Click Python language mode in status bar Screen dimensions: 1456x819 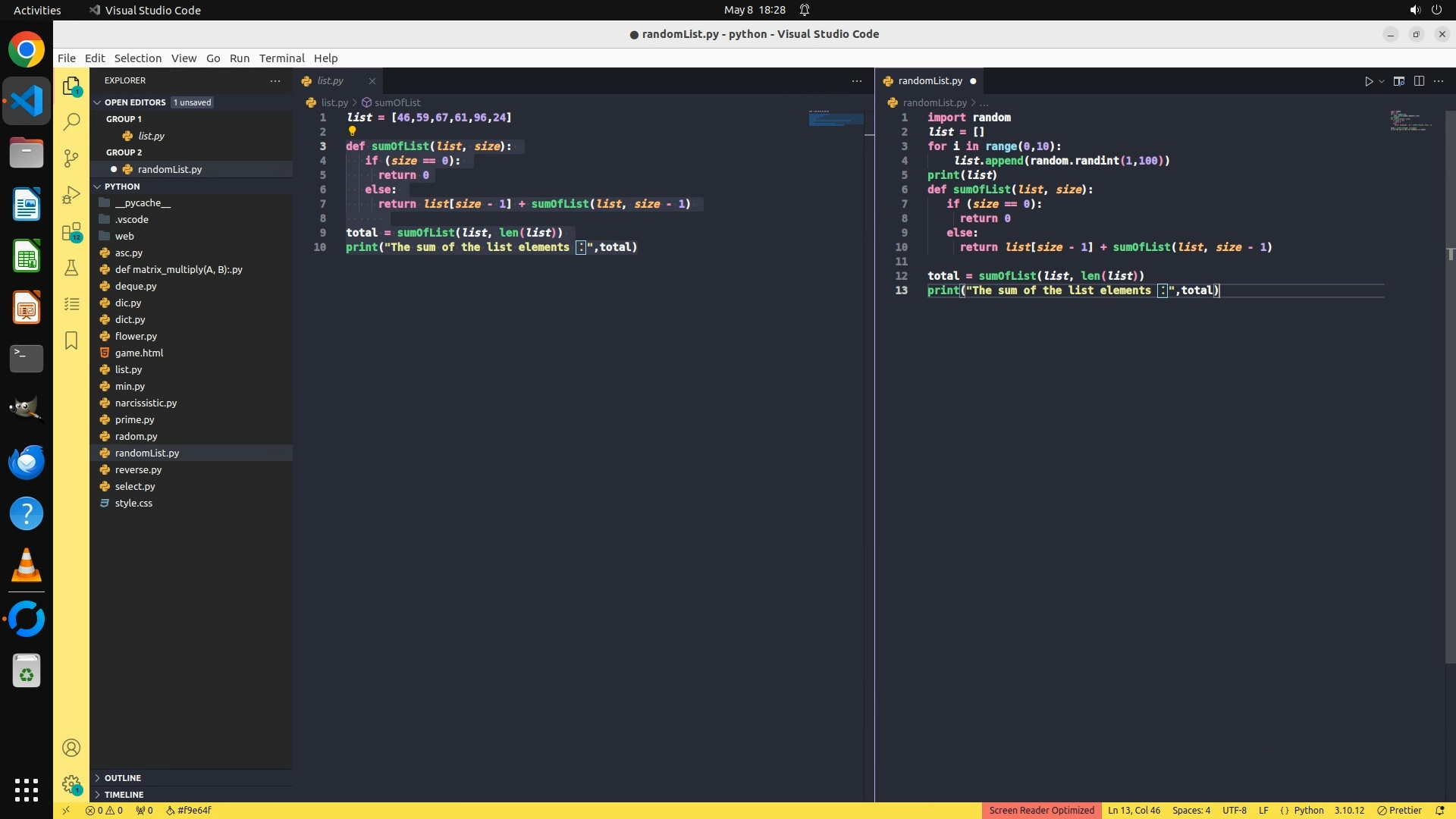1308,810
